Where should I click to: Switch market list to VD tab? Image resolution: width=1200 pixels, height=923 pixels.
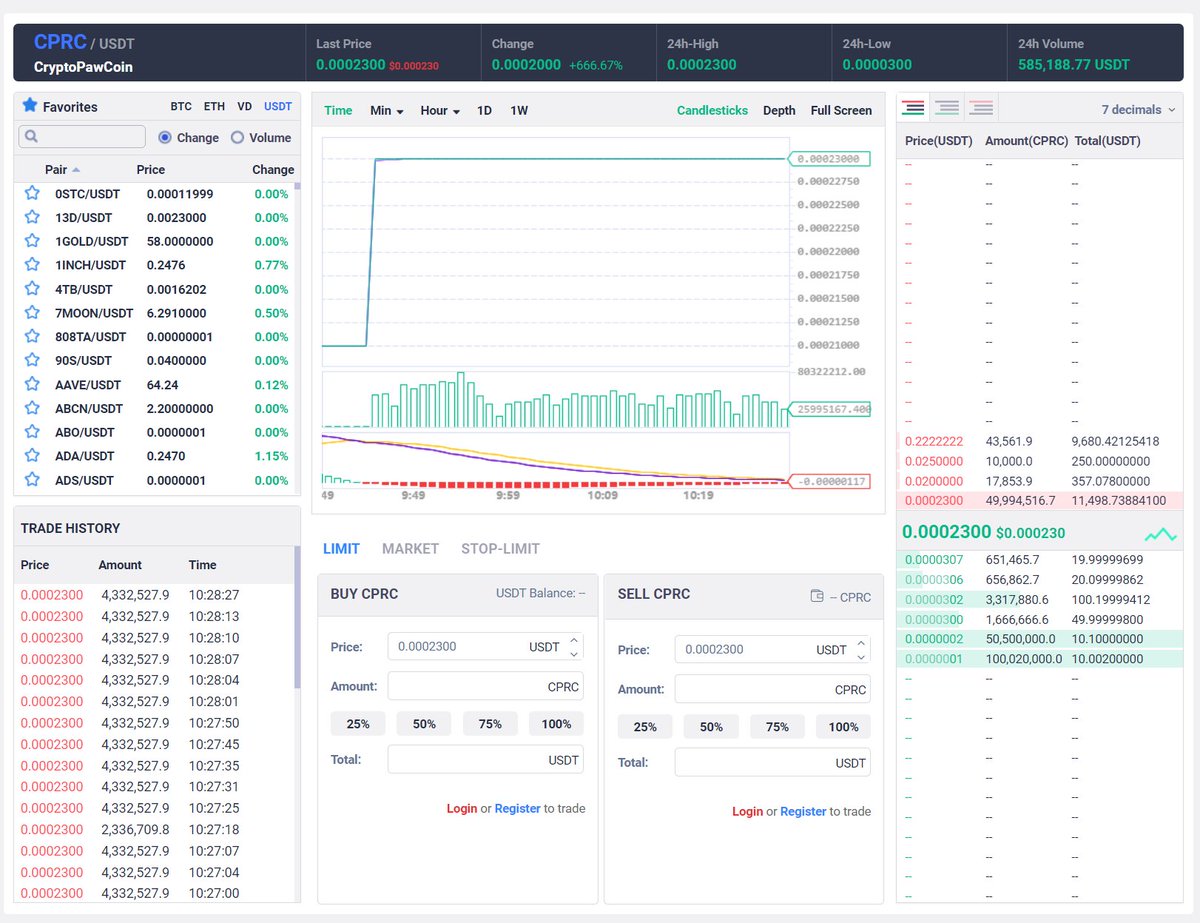coord(245,107)
